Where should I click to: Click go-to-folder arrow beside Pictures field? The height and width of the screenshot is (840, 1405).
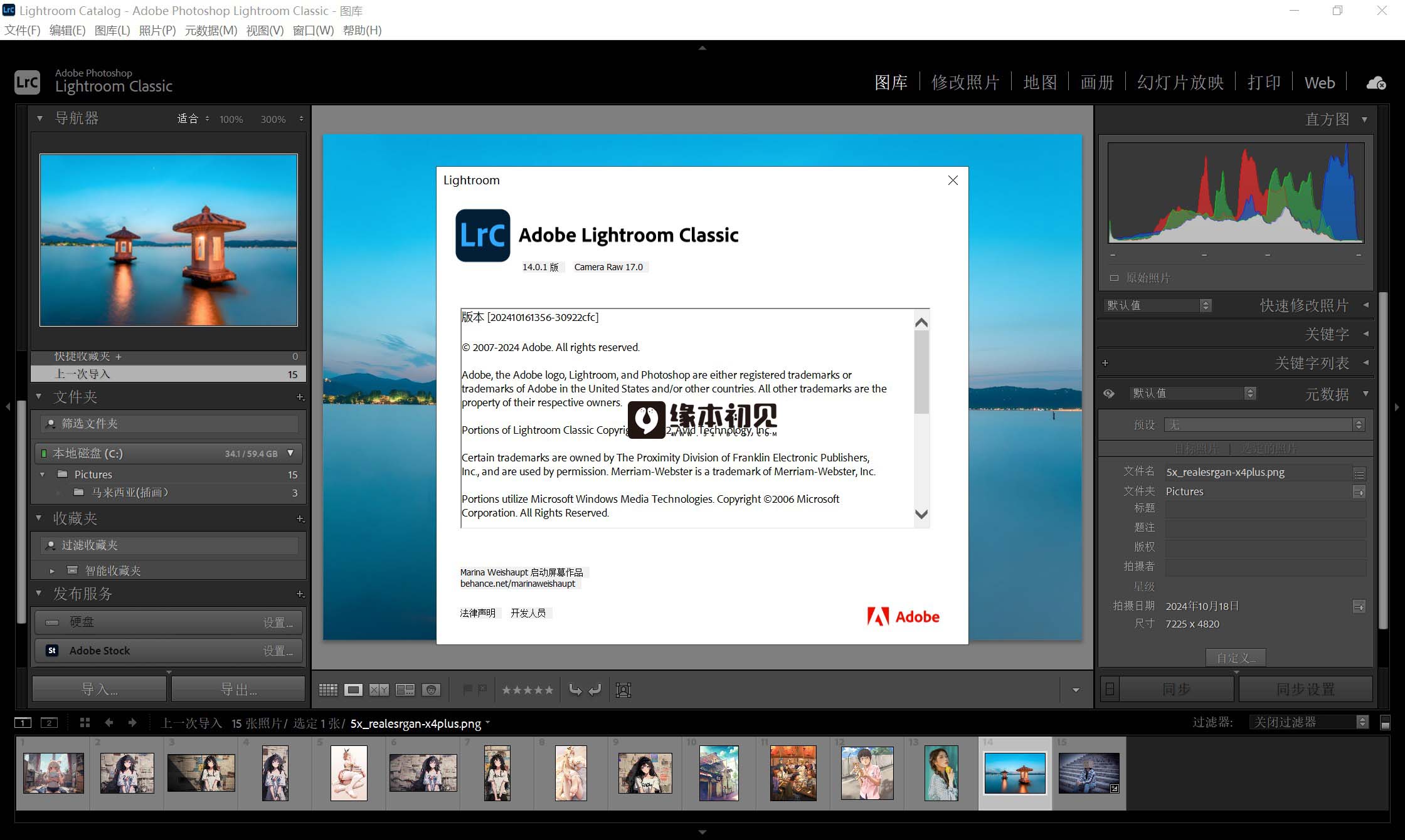tap(1359, 492)
